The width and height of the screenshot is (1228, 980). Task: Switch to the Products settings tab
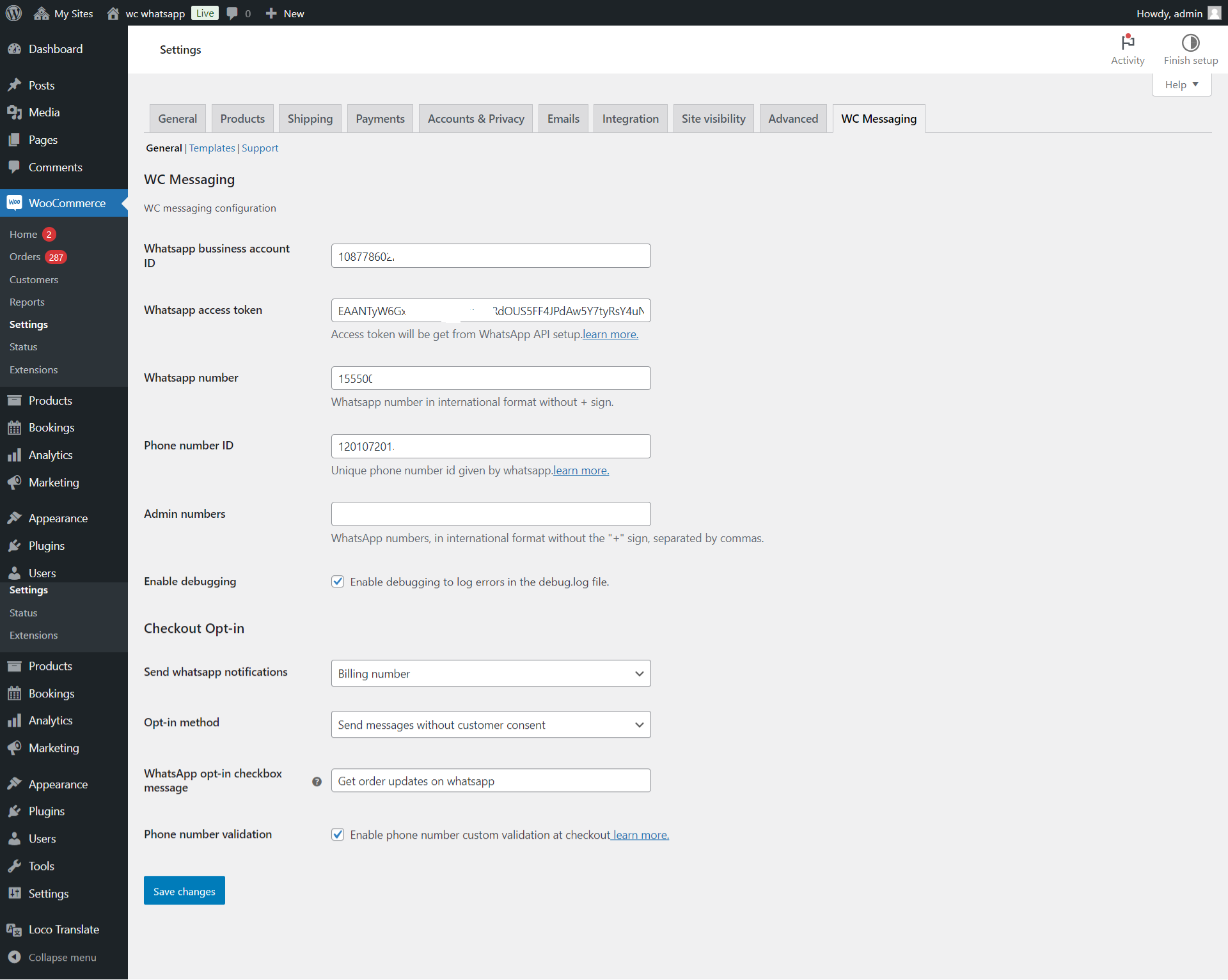(x=242, y=119)
